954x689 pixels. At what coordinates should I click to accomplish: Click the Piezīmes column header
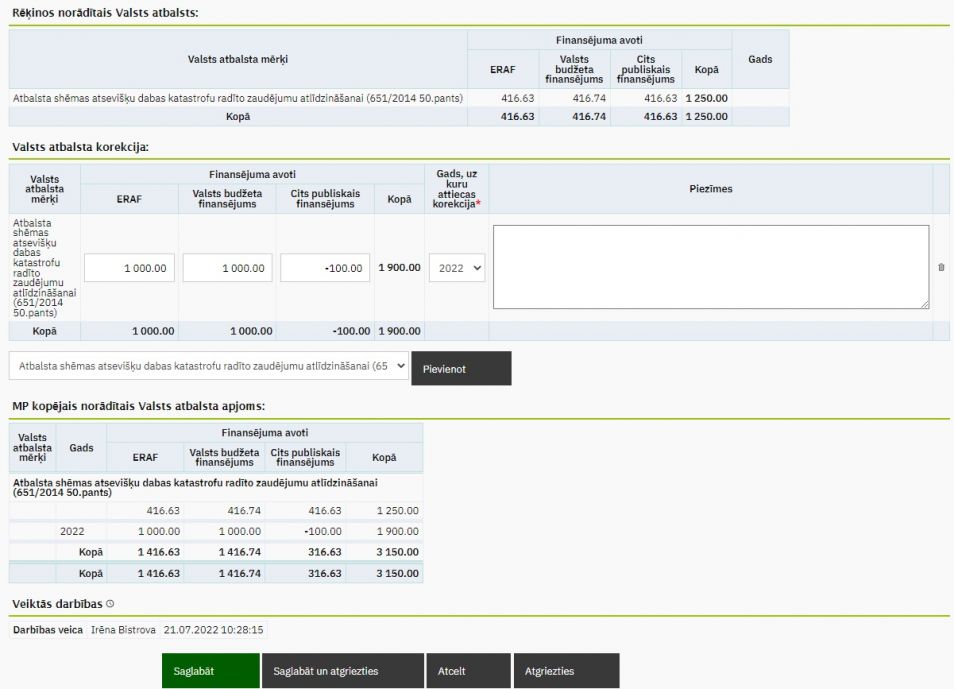(x=710, y=189)
